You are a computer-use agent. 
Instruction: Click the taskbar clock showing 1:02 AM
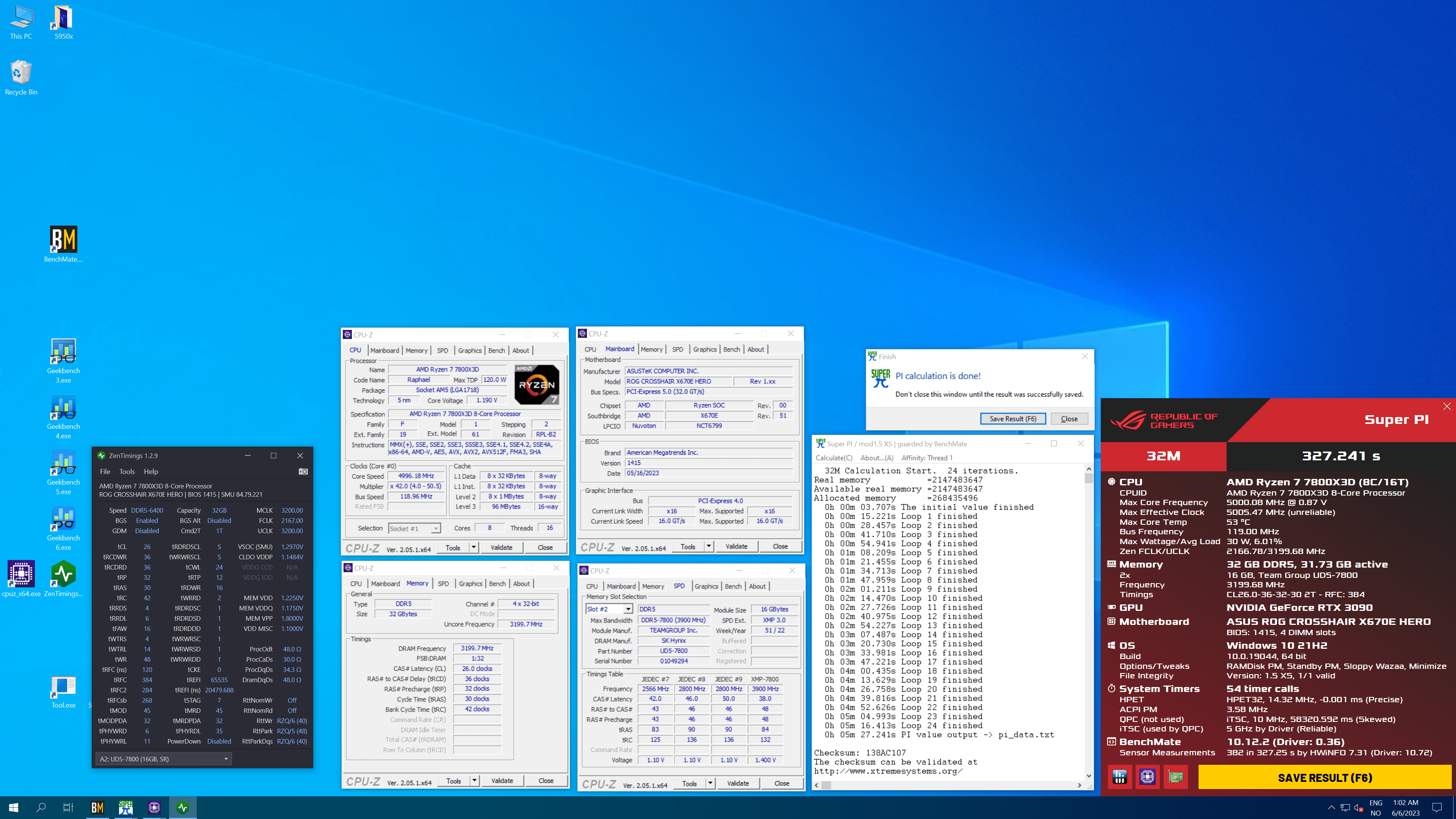click(x=1405, y=808)
